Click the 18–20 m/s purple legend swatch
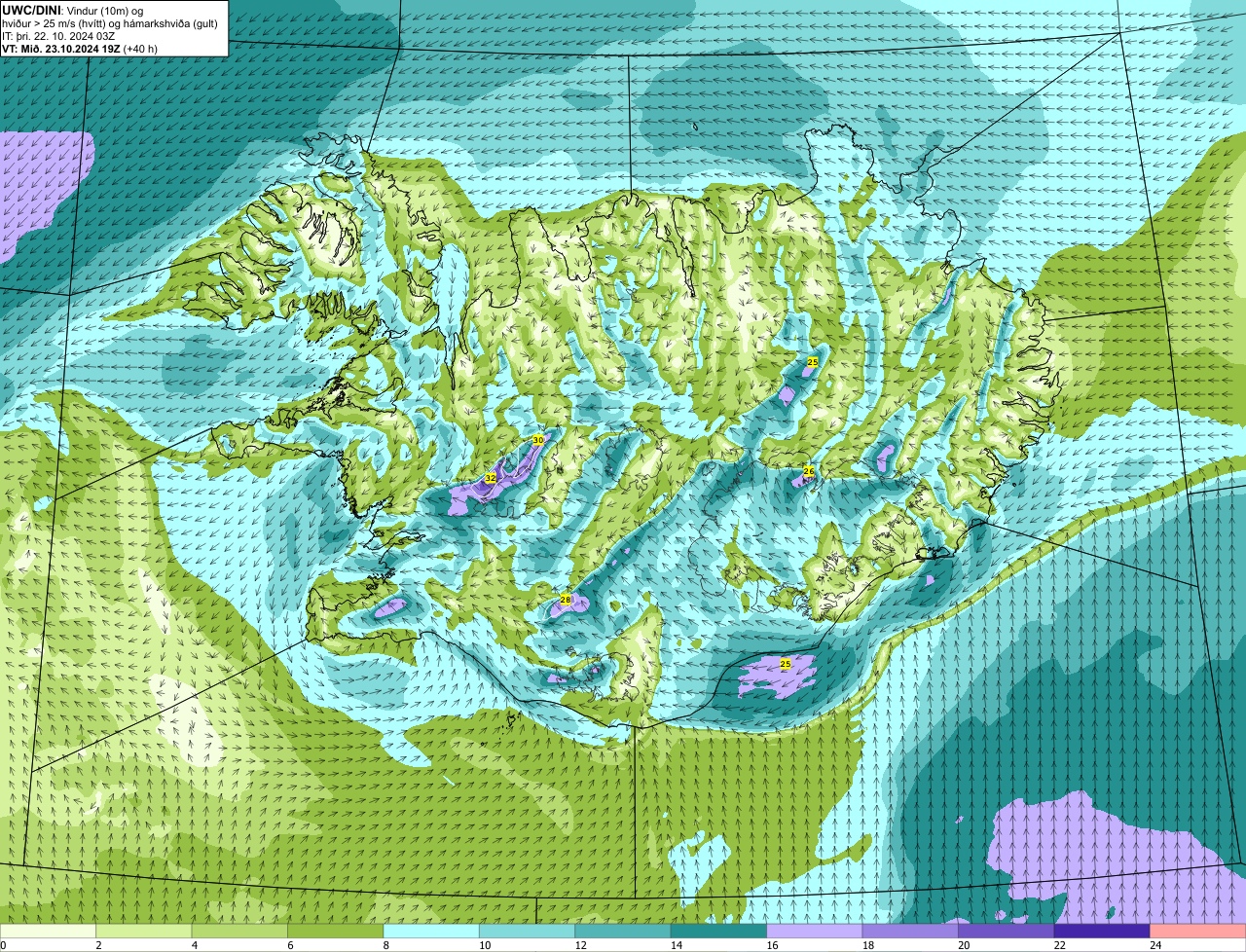The width and height of the screenshot is (1246, 952). pyautogui.click(x=910, y=931)
